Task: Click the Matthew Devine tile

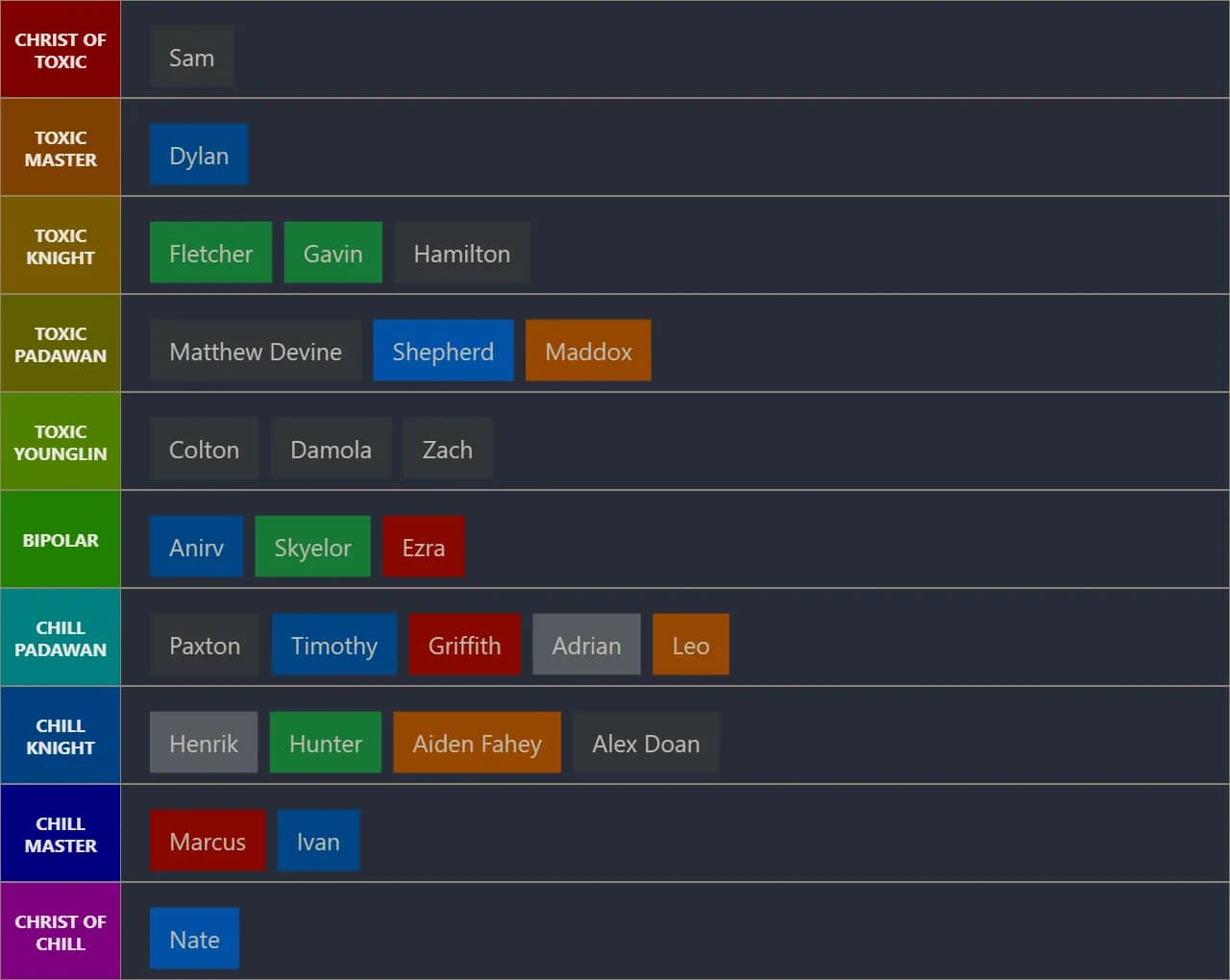Action: (x=255, y=352)
